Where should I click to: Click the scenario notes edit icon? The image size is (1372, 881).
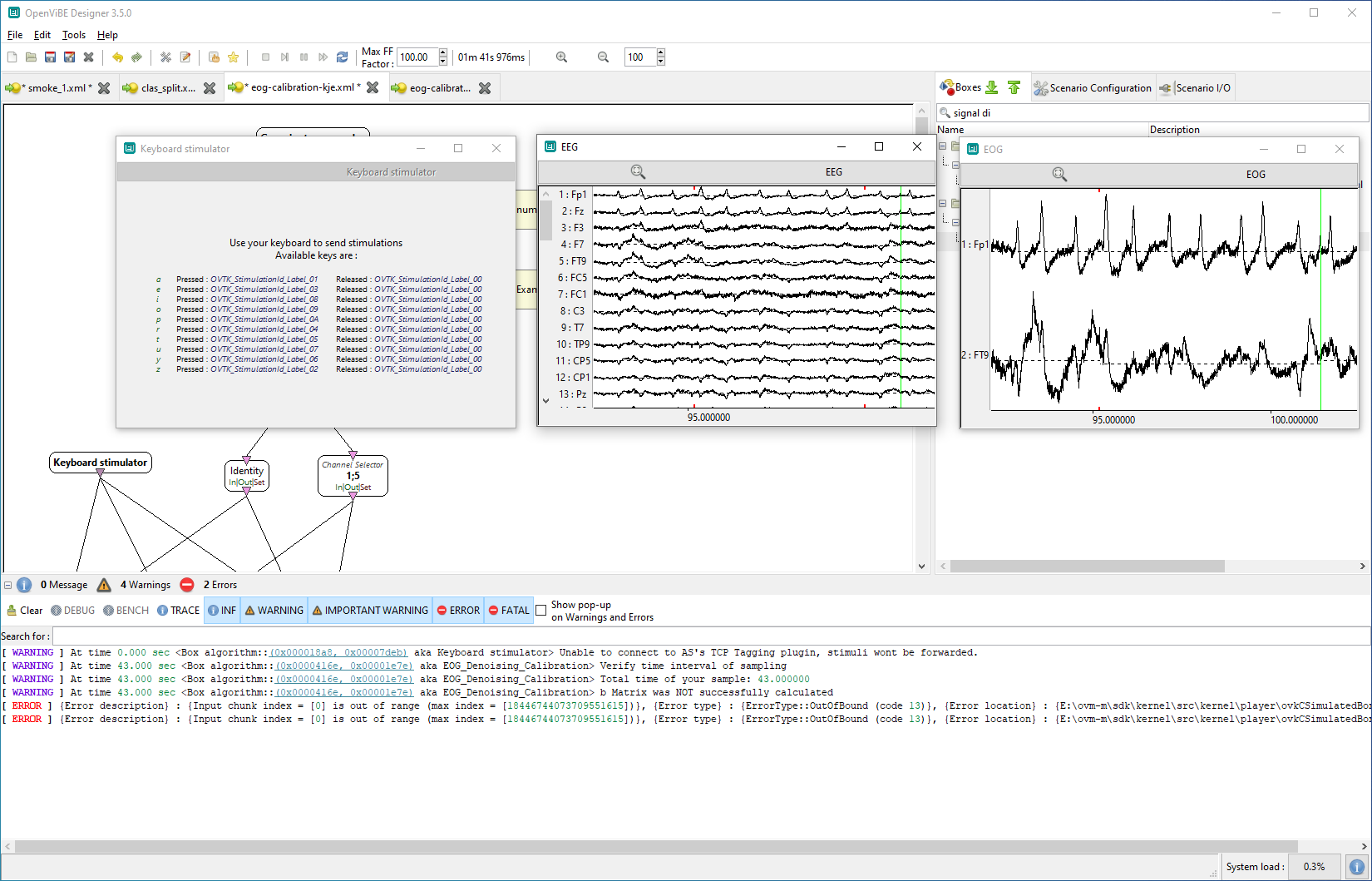coord(185,57)
